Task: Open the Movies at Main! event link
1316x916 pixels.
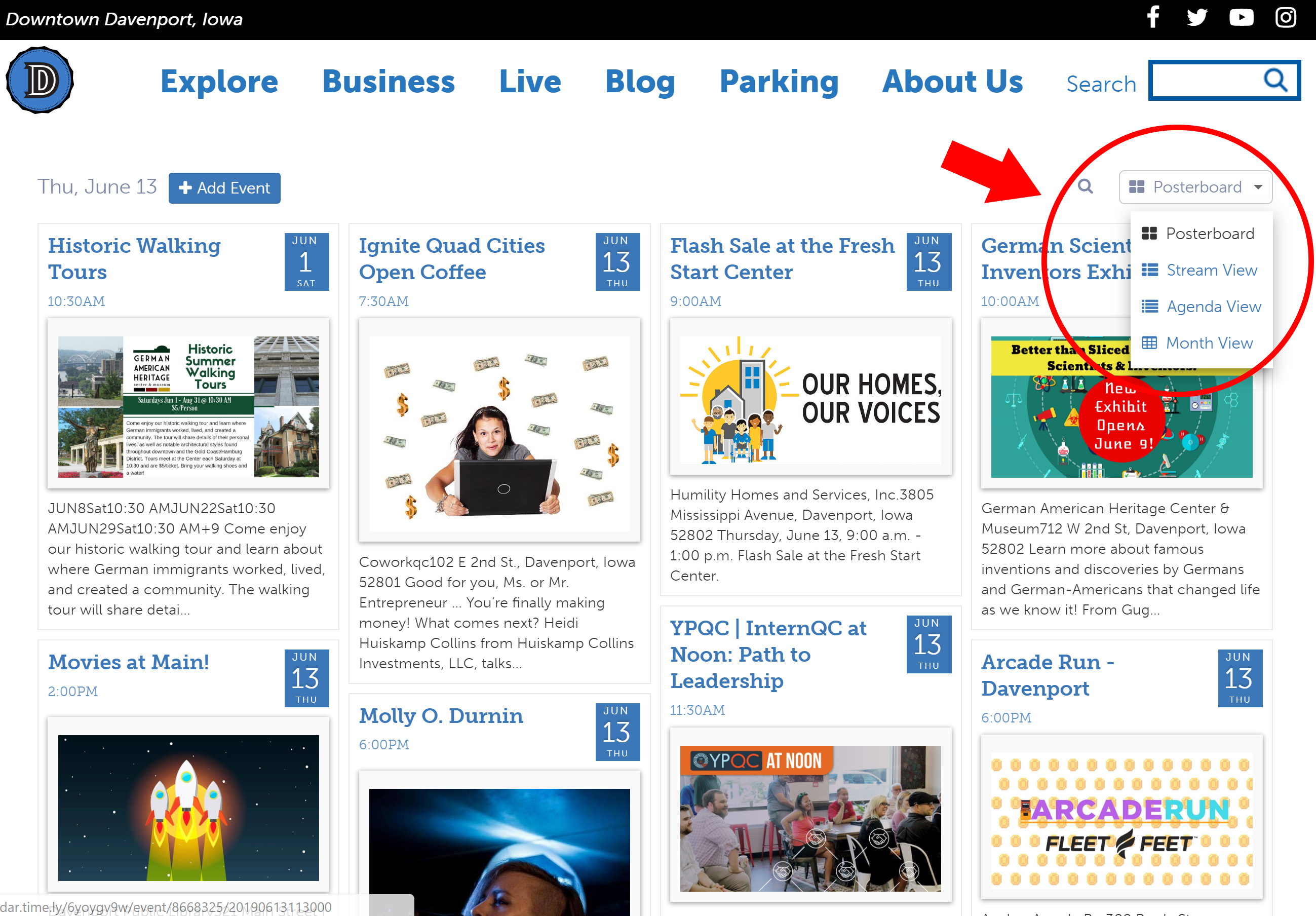Action: [128, 662]
